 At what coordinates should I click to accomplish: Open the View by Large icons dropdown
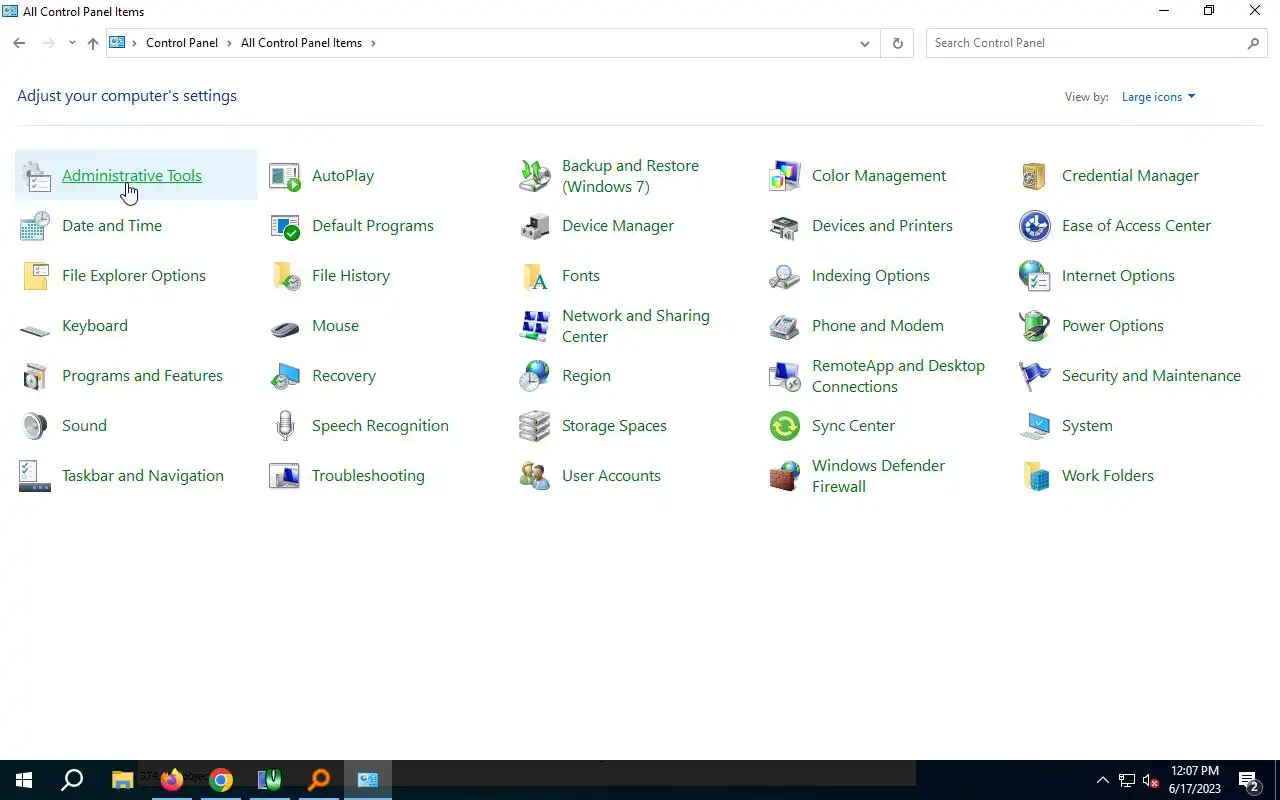click(x=1158, y=97)
